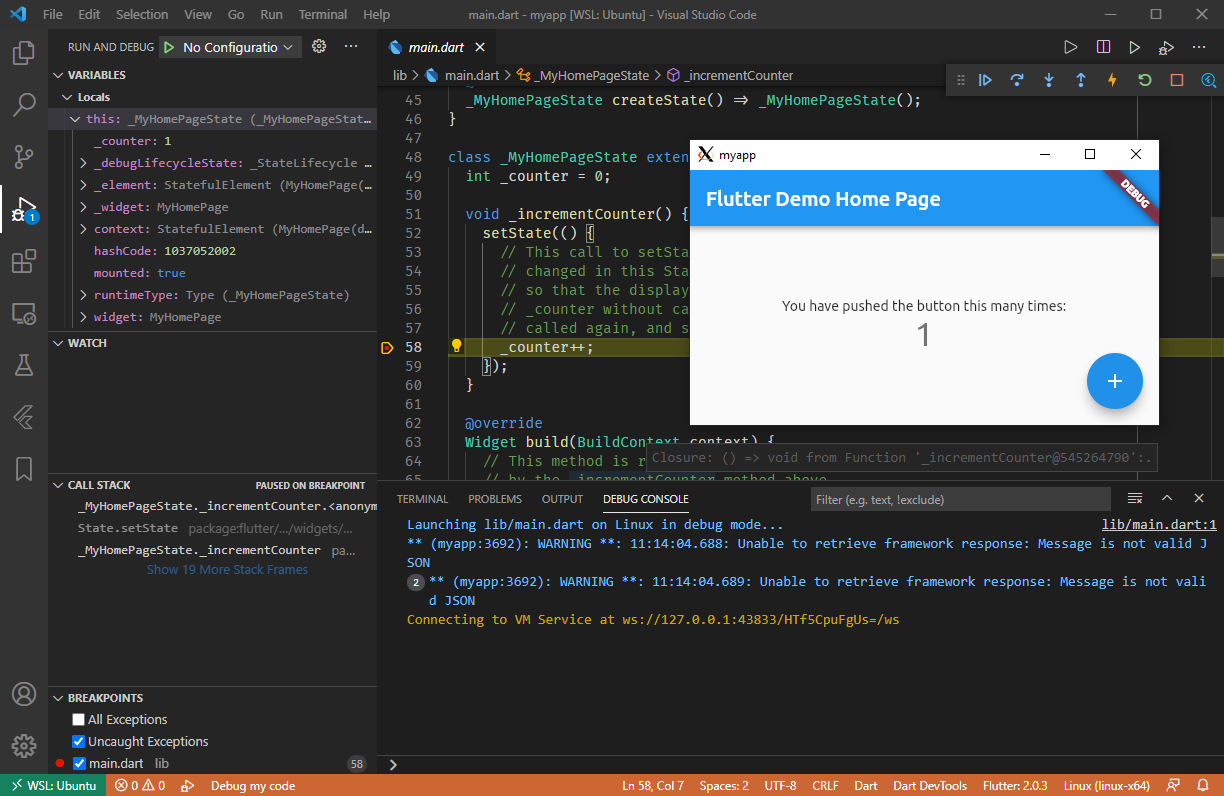Click CRLF line ending indicator
Image resolution: width=1224 pixels, height=796 pixels.
(825, 786)
